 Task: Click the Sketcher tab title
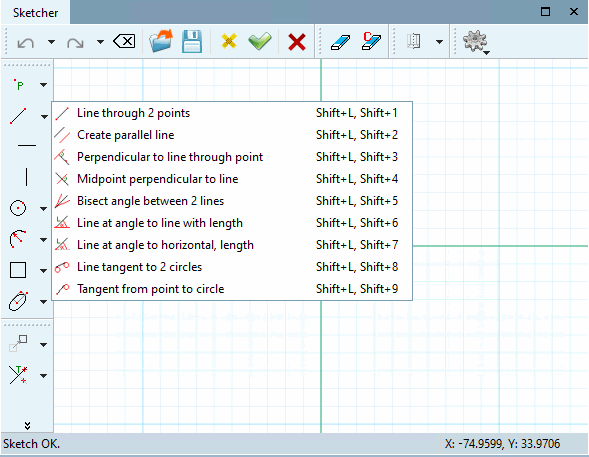(35, 13)
